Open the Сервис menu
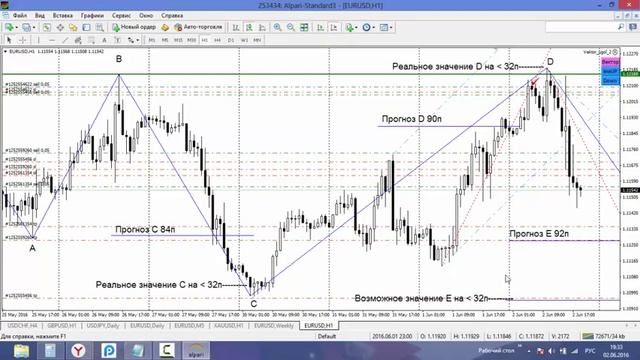Screen dimensions: 640x360 (121, 16)
